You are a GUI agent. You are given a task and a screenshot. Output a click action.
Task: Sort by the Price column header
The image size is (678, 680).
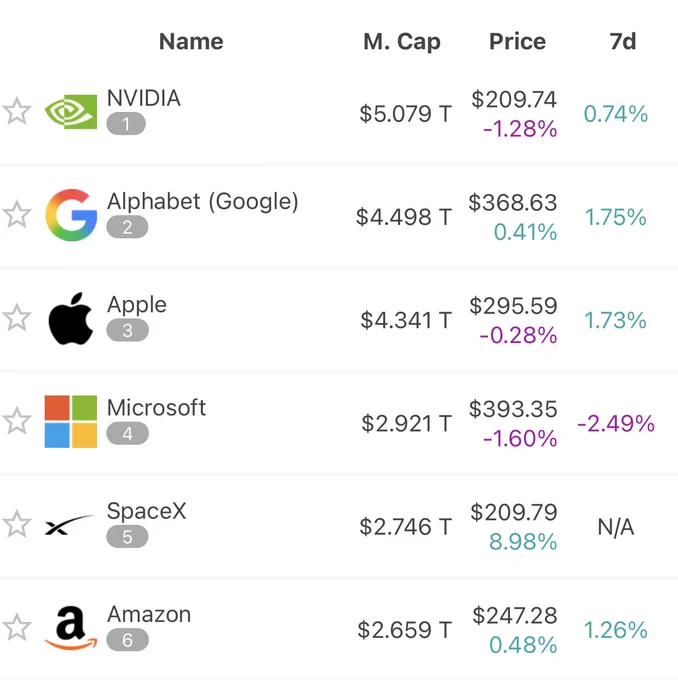click(x=518, y=42)
